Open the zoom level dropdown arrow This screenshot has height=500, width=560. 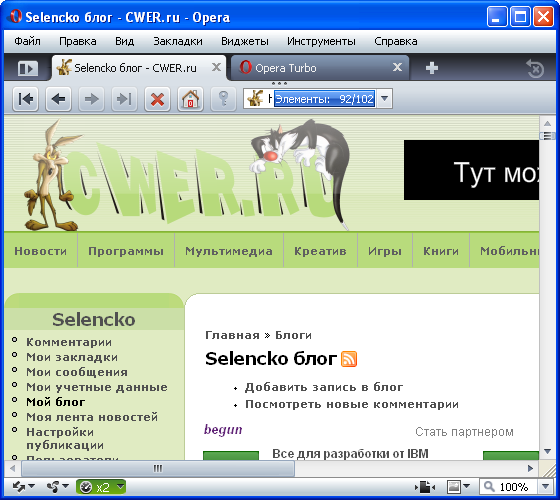pyautogui.click(x=545, y=486)
